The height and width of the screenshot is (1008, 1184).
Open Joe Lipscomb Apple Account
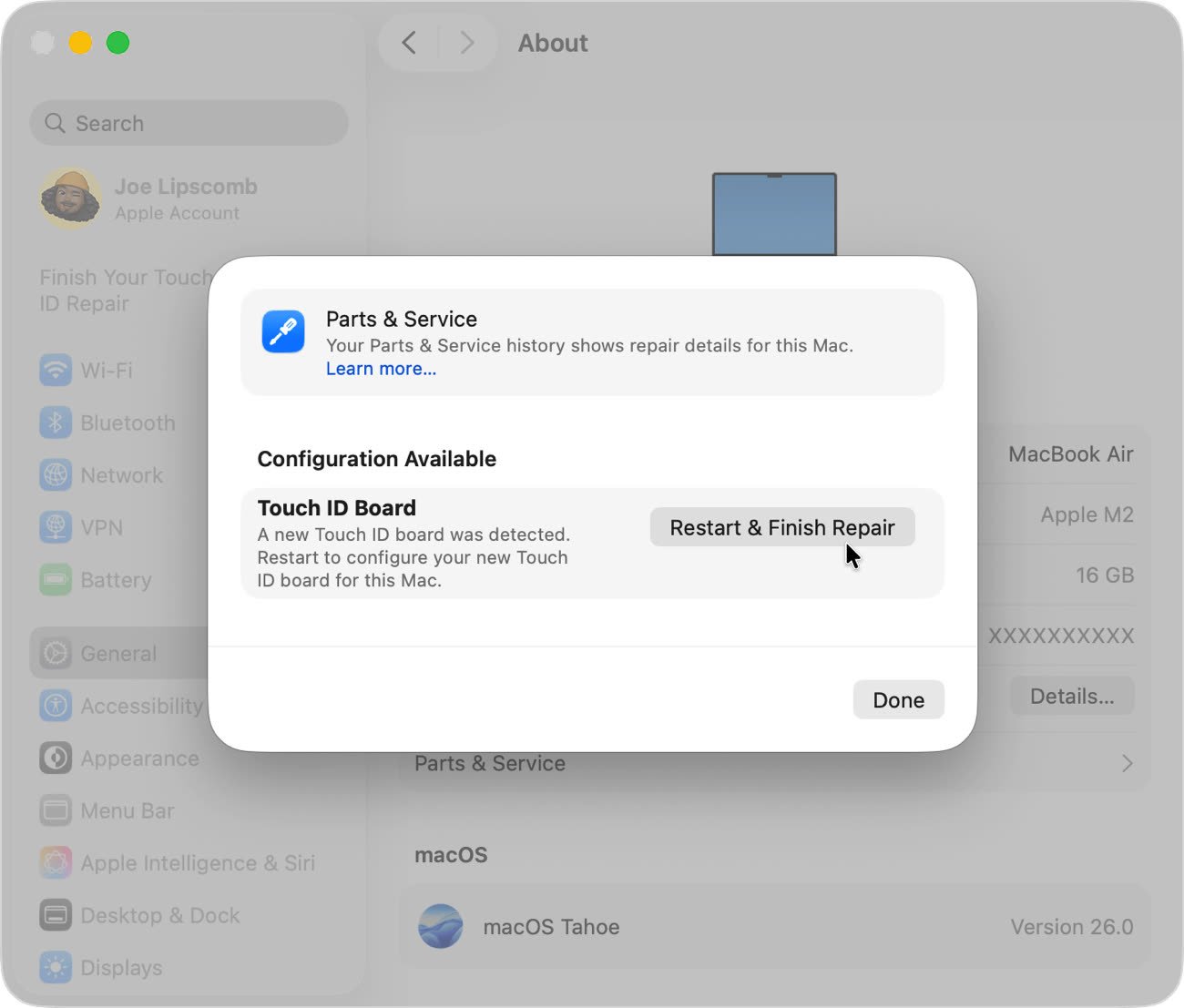[186, 199]
